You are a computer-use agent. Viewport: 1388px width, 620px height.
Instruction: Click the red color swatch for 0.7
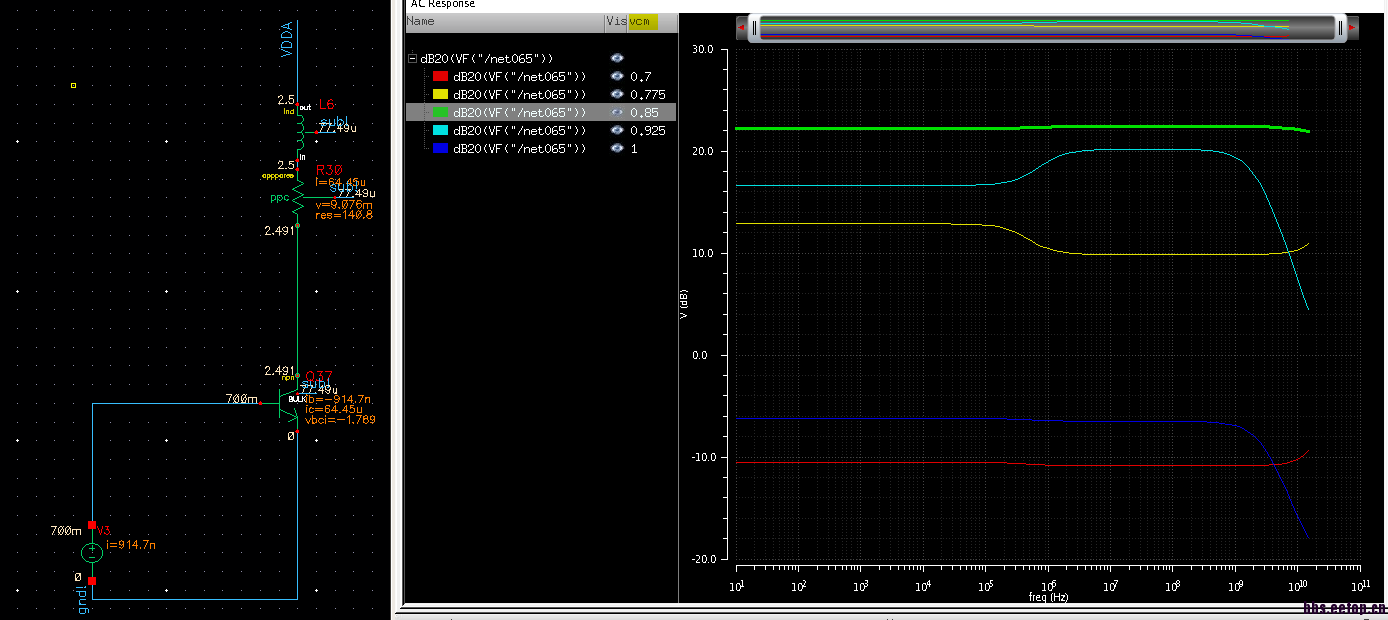point(440,77)
